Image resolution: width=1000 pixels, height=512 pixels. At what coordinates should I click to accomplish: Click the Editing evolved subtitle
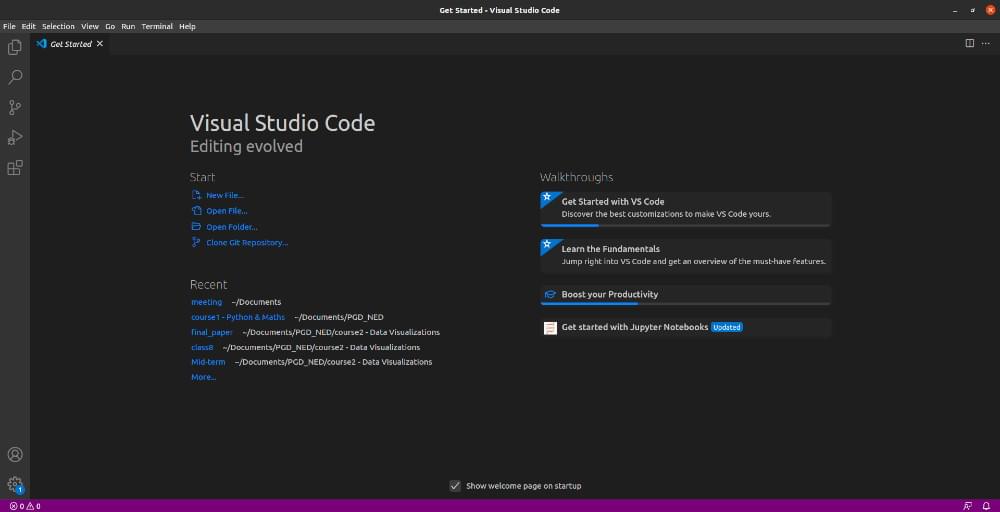246,147
